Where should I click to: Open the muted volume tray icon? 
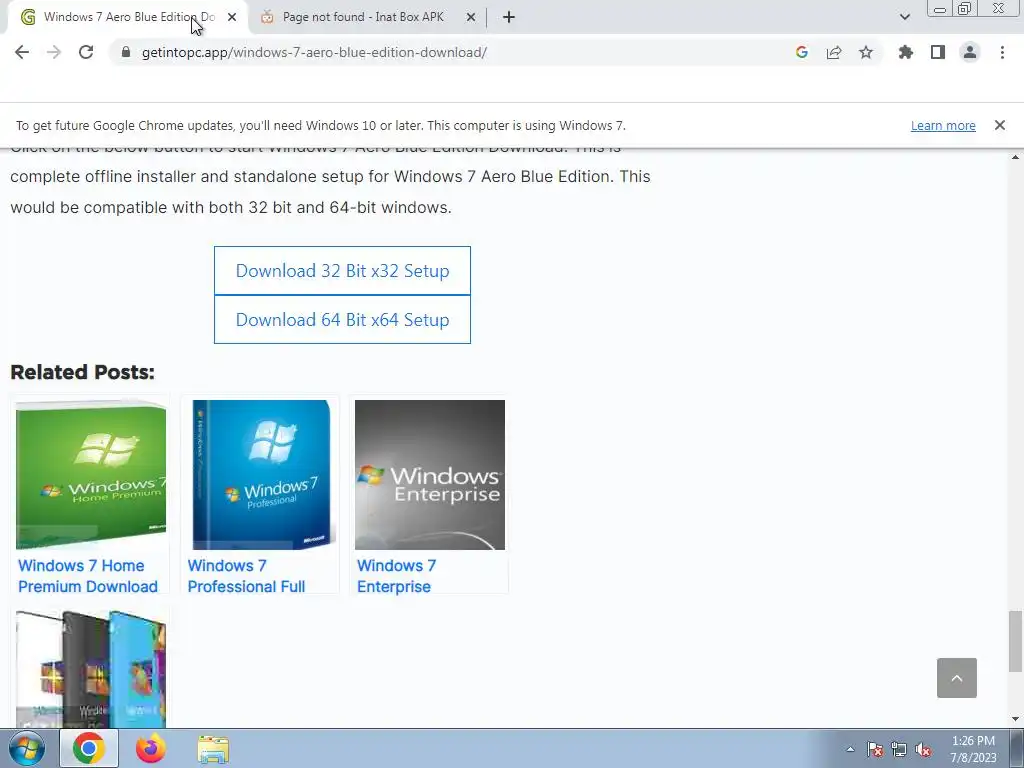pos(923,749)
